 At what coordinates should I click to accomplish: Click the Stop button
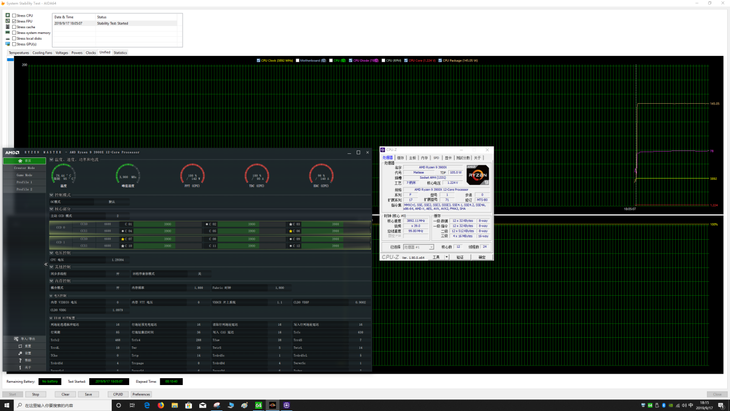(x=35, y=394)
